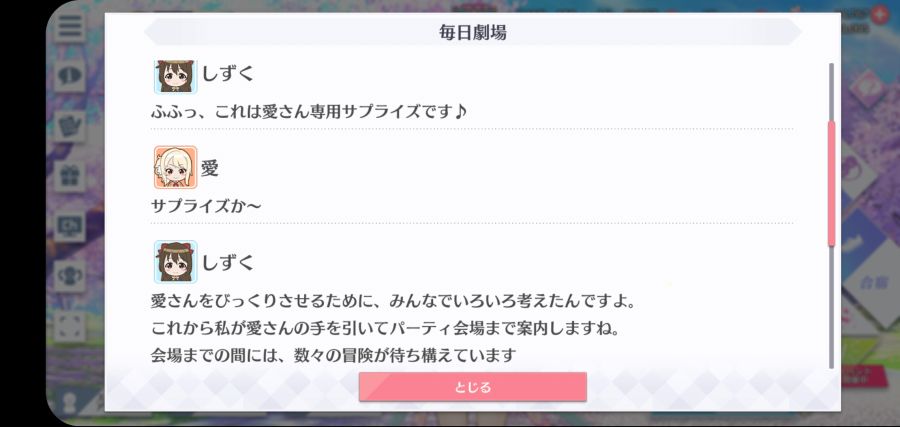Tap the second しずく avatar above the long message
900x427 pixels.
click(x=176, y=262)
